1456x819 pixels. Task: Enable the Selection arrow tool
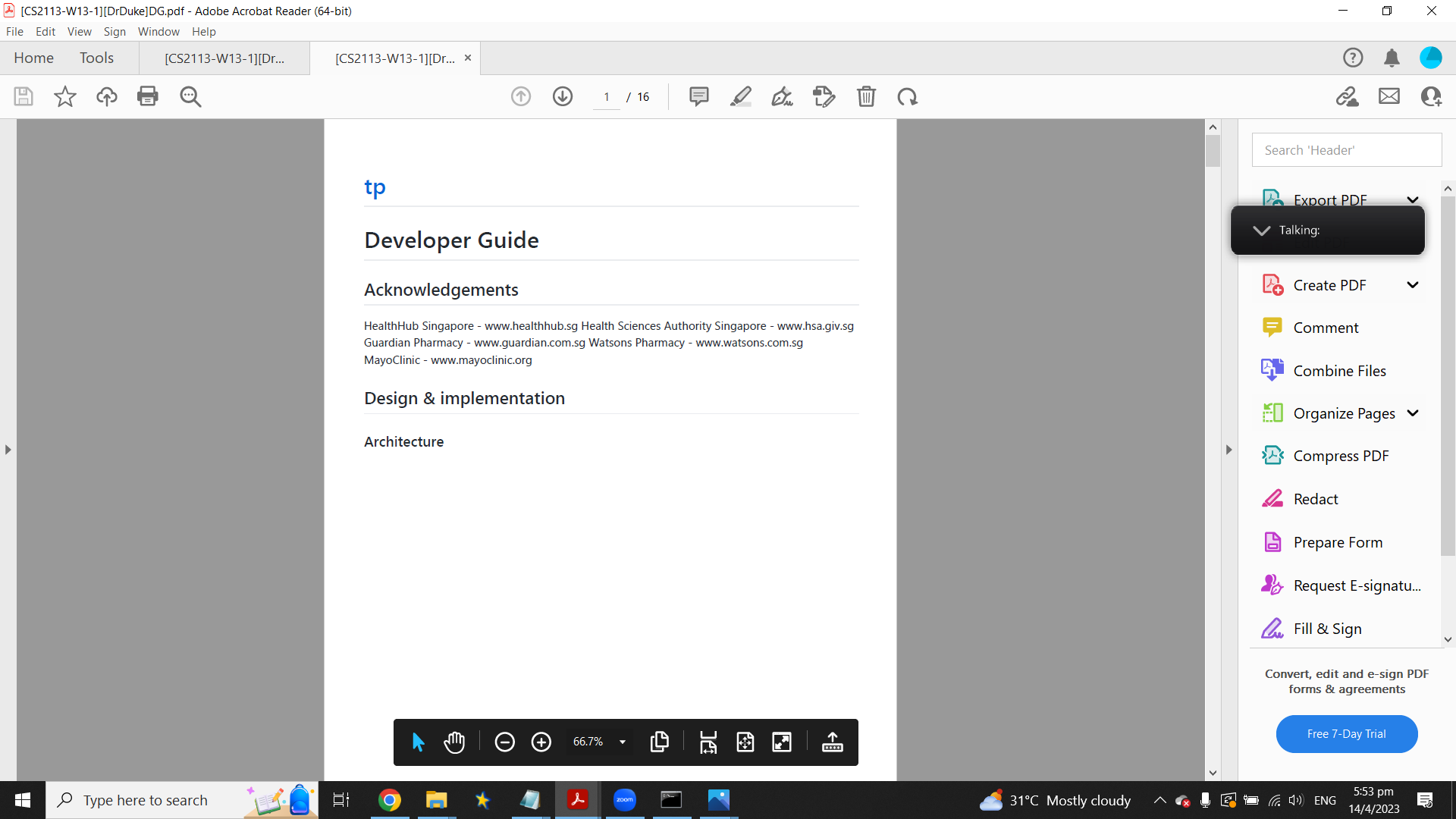point(418,742)
